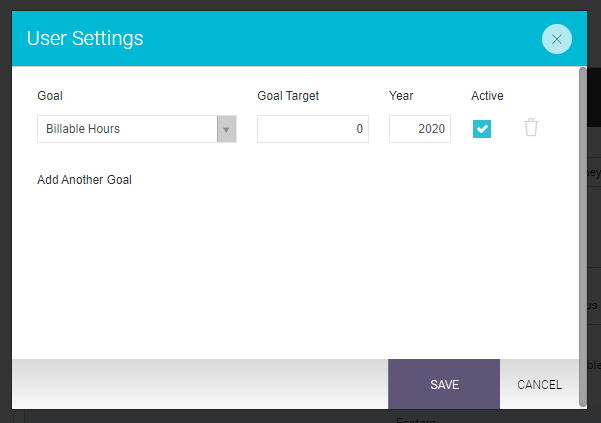The width and height of the screenshot is (601, 423).
Task: Click the Goal column label
Action: tap(50, 96)
